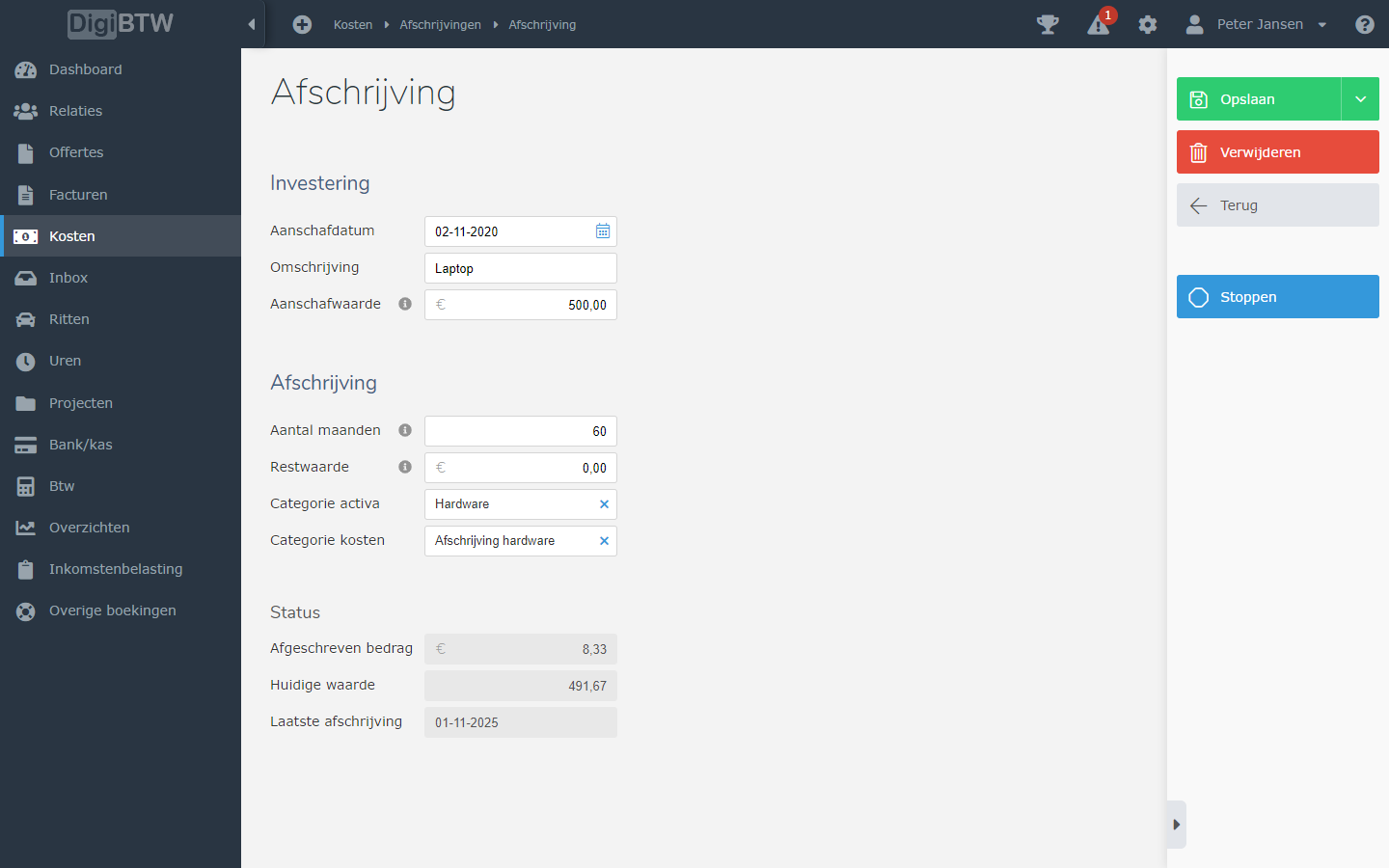This screenshot has width=1389, height=868.
Task: Clear the Hardware category activa selection
Action: point(604,504)
